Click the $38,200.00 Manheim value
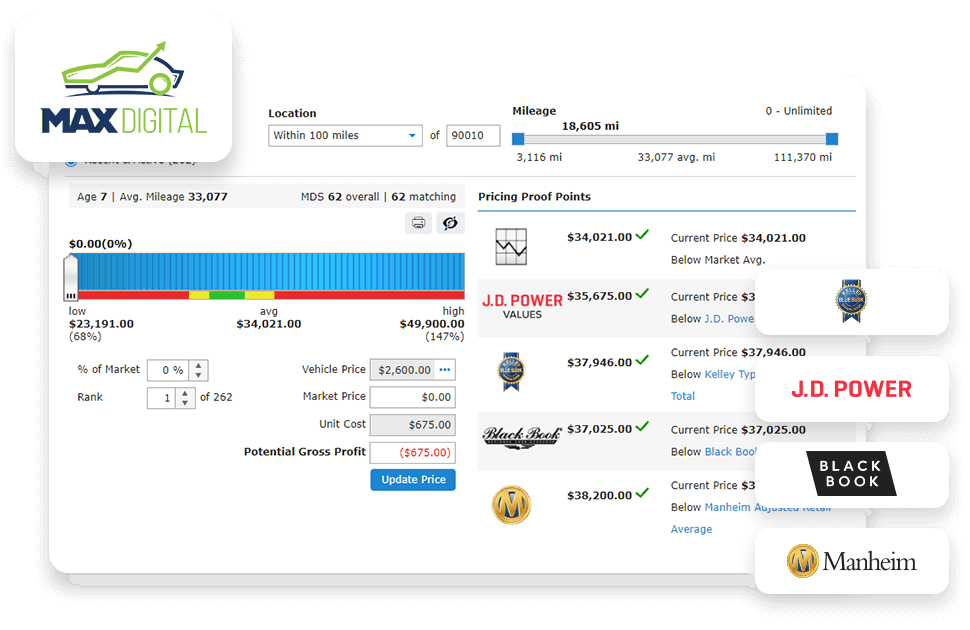 tap(599, 495)
